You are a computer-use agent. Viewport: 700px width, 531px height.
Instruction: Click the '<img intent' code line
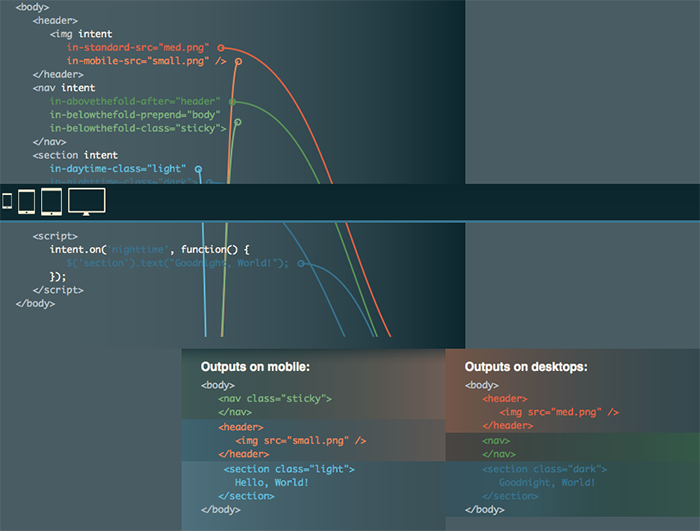tap(81, 34)
